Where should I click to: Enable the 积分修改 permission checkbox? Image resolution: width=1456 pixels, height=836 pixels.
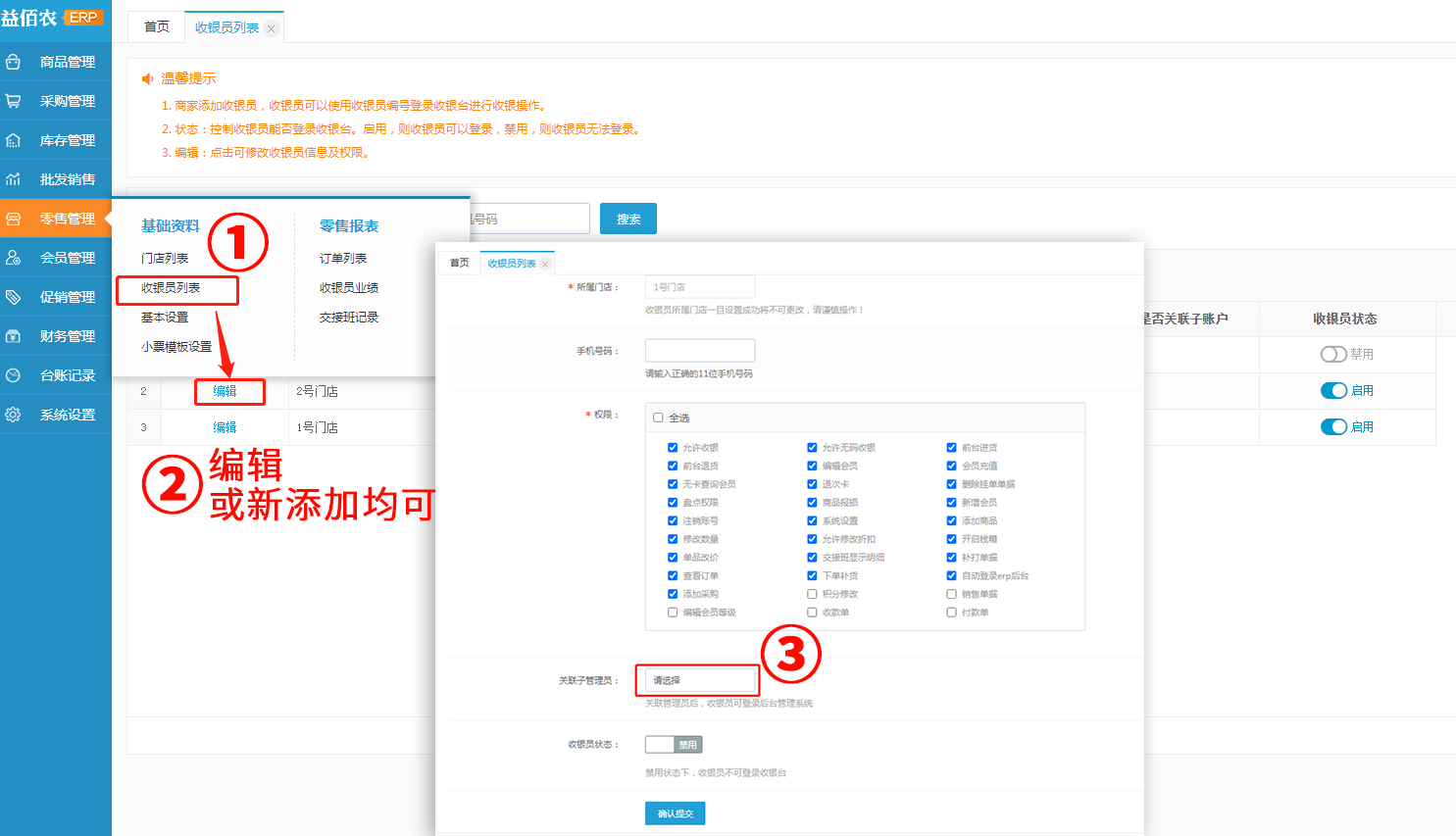[812, 594]
